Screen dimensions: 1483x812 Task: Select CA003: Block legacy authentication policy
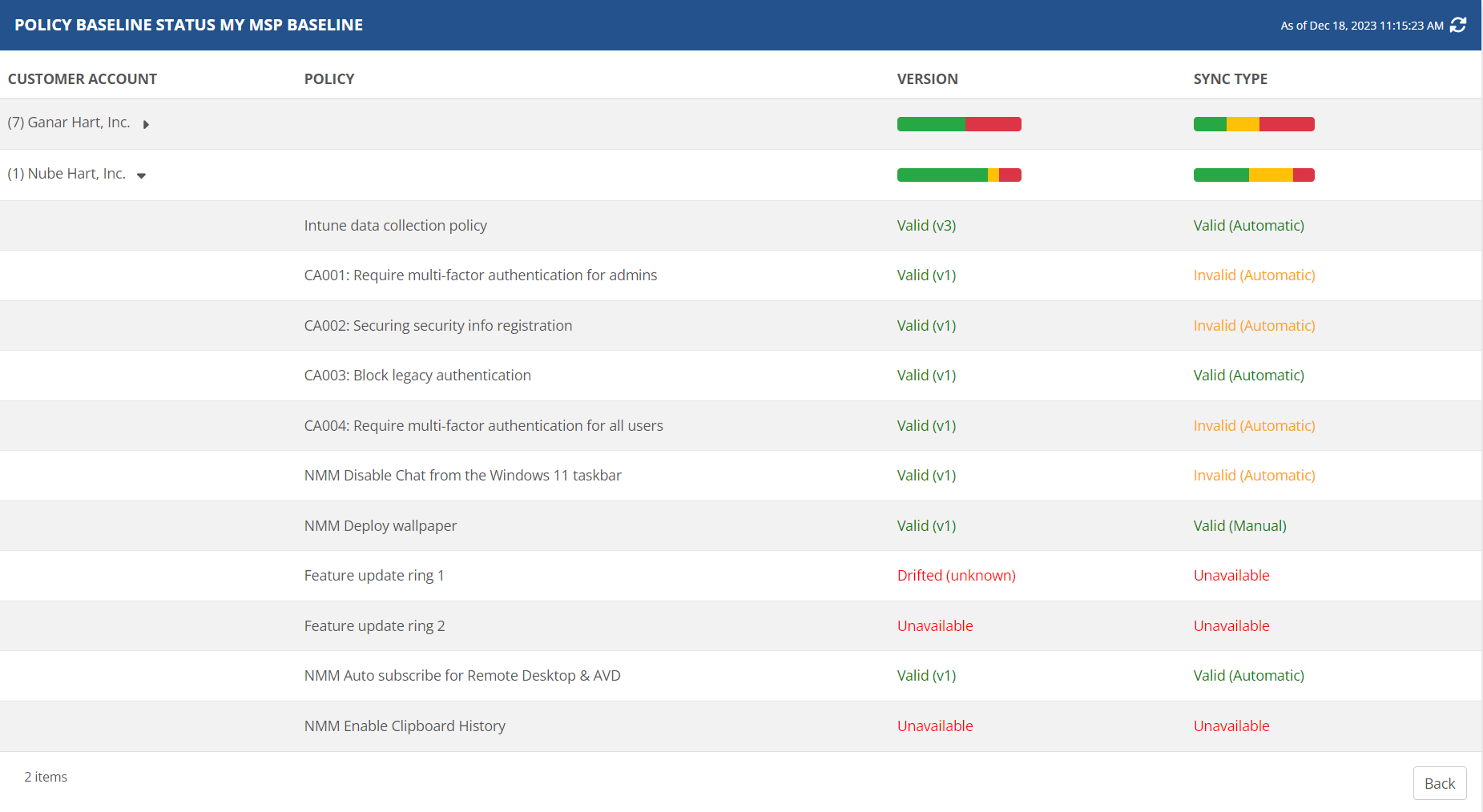pyautogui.click(x=417, y=376)
